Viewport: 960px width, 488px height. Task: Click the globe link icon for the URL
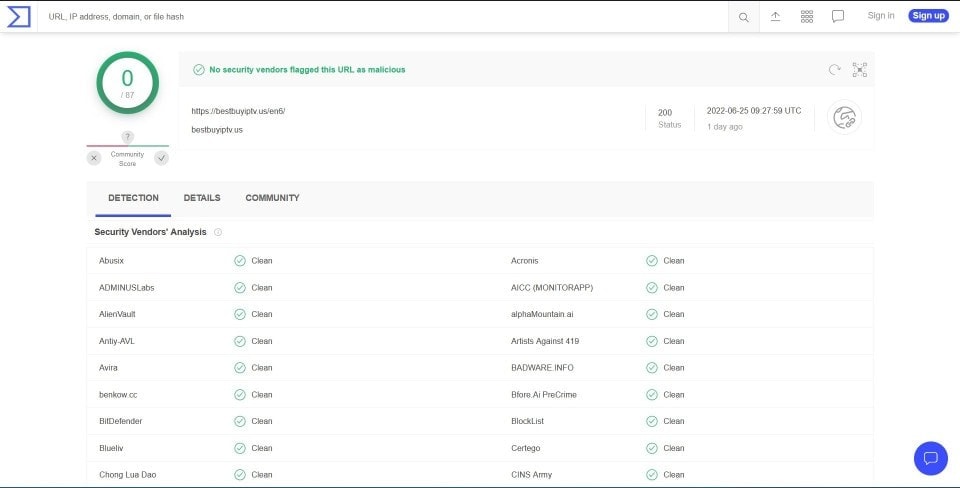[844, 117]
